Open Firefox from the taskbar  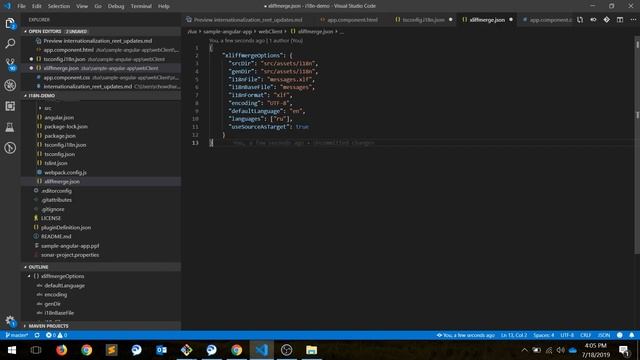click(x=61, y=350)
